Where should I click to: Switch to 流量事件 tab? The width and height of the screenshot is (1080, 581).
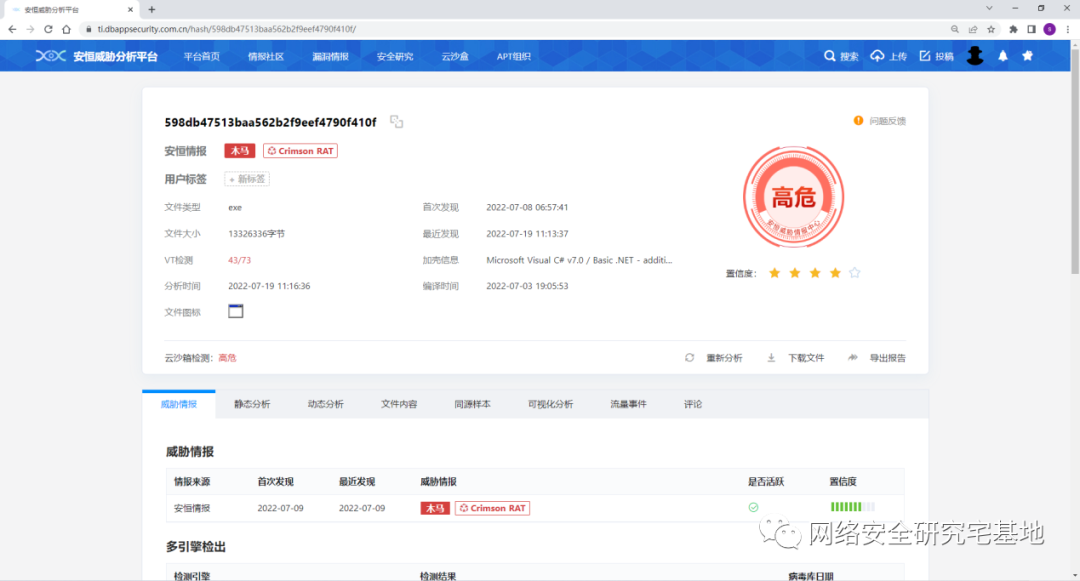pos(628,404)
